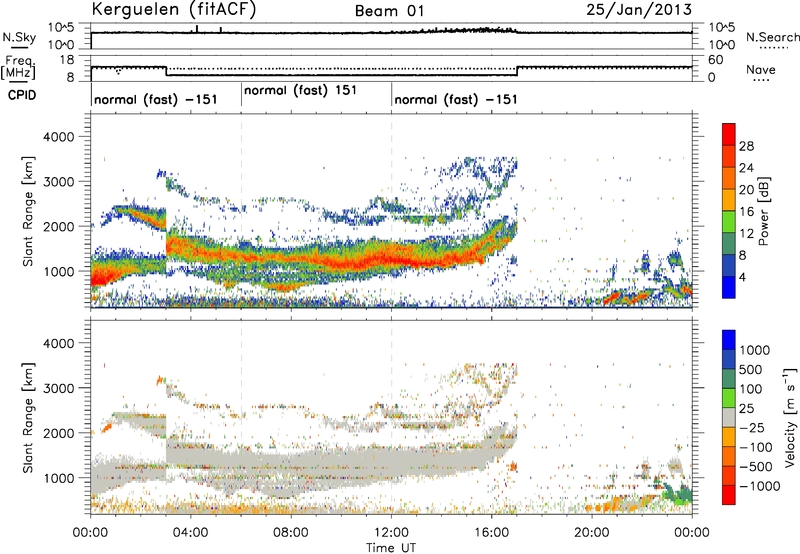
Task: Click the first 'normal (fast) -151' CPID label
Action: point(156,99)
